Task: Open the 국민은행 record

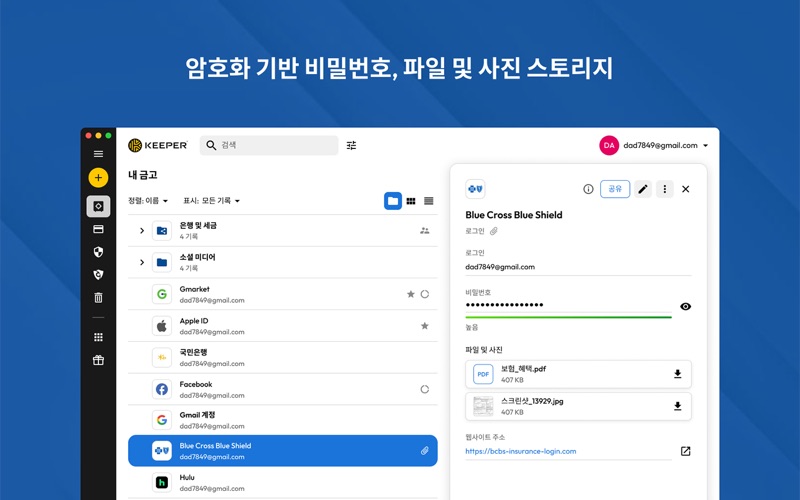Action: coord(283,357)
